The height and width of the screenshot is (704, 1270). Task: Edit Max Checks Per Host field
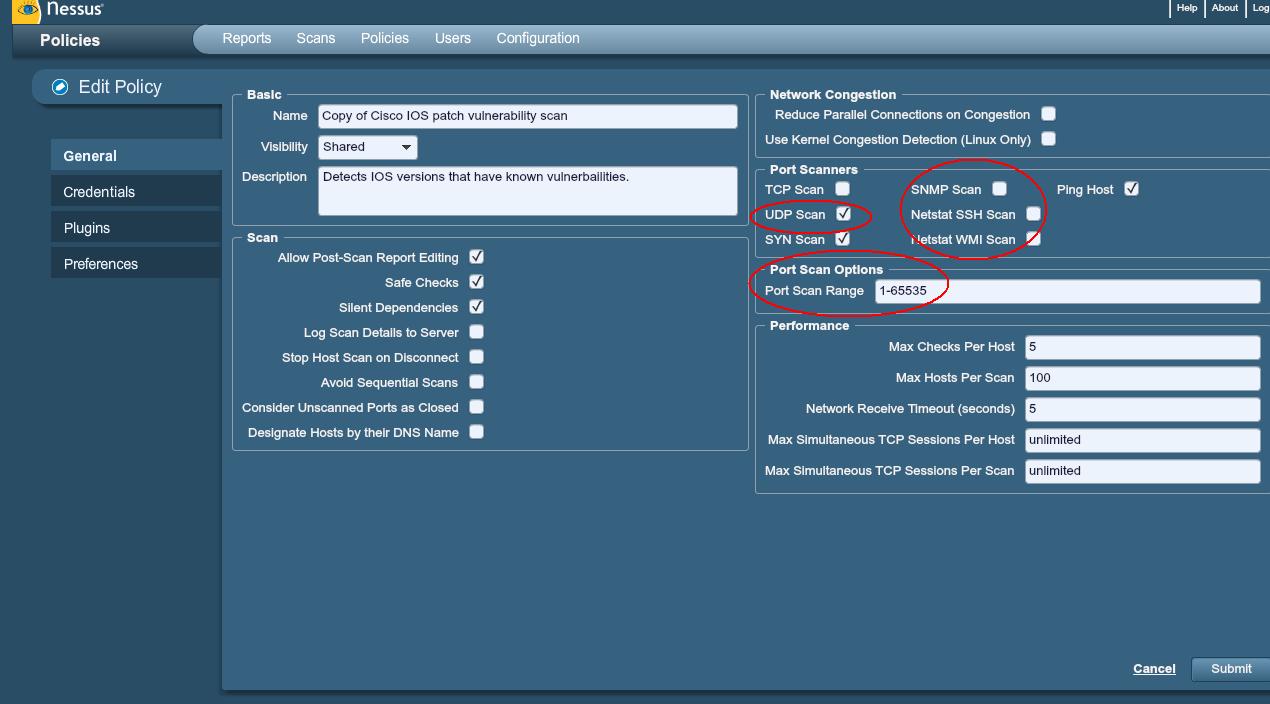pyautogui.click(x=1142, y=347)
